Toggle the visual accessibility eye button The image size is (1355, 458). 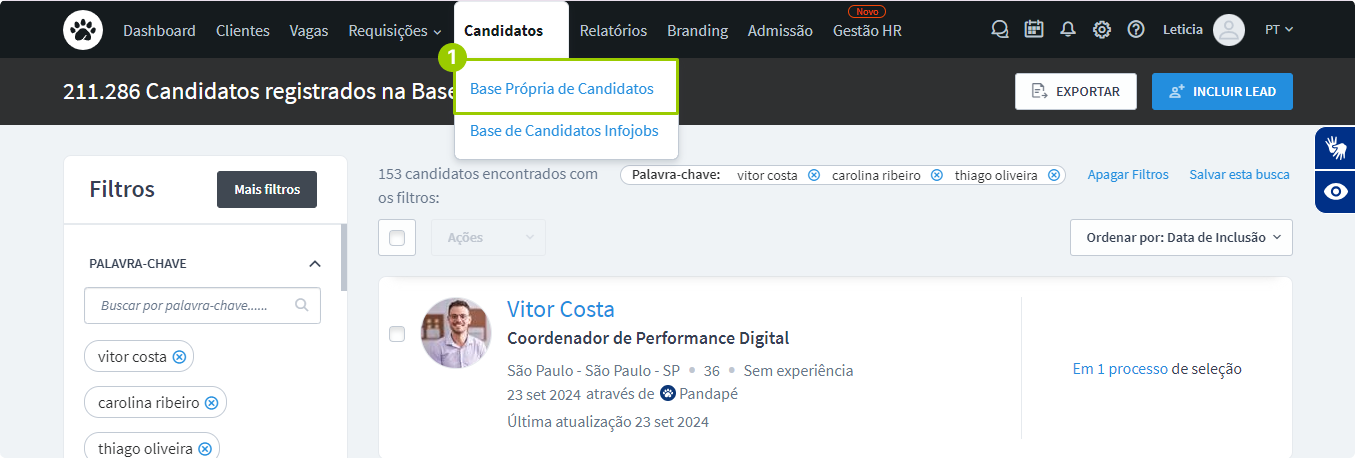pos(1335,192)
